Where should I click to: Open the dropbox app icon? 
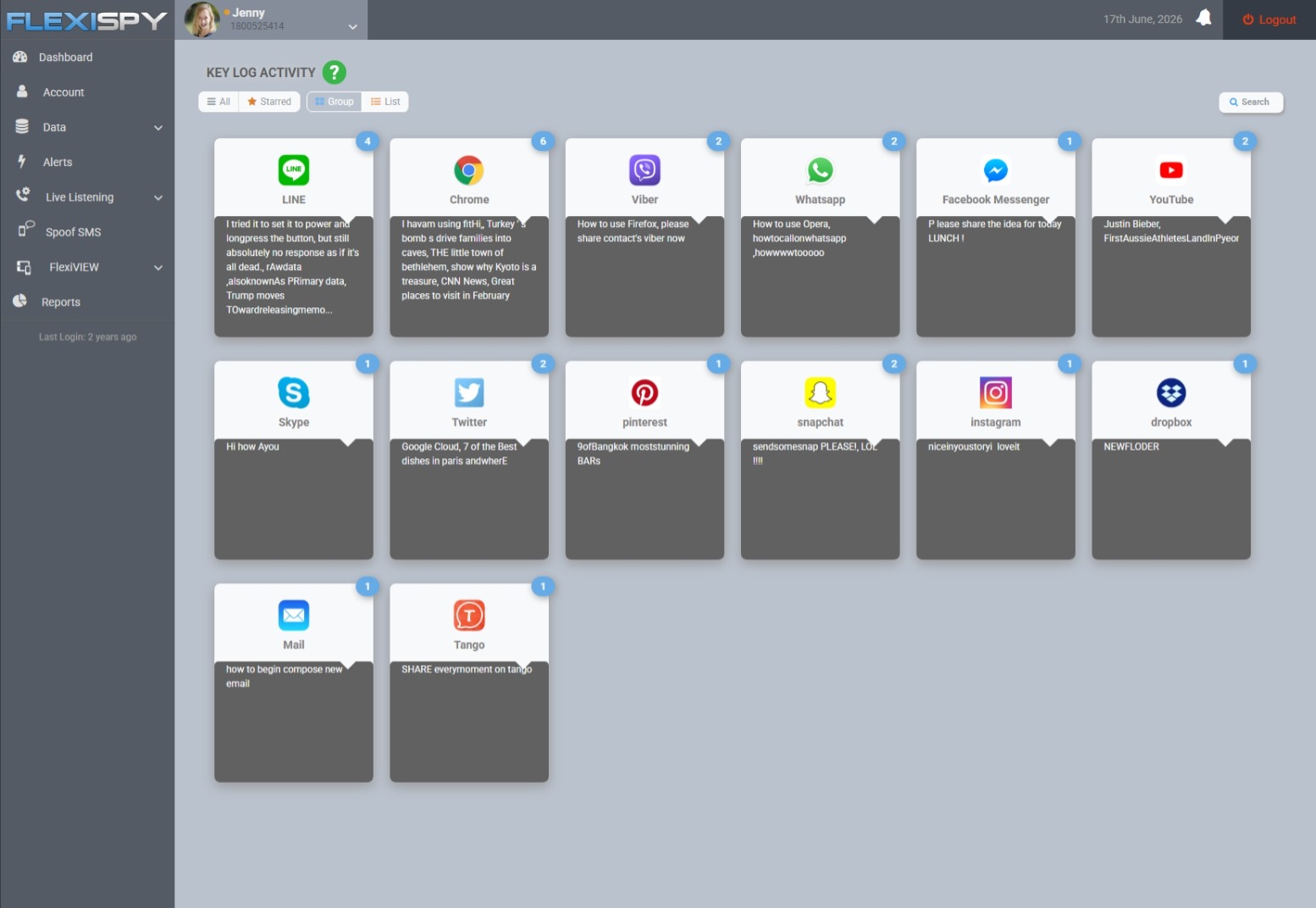coord(1171,393)
